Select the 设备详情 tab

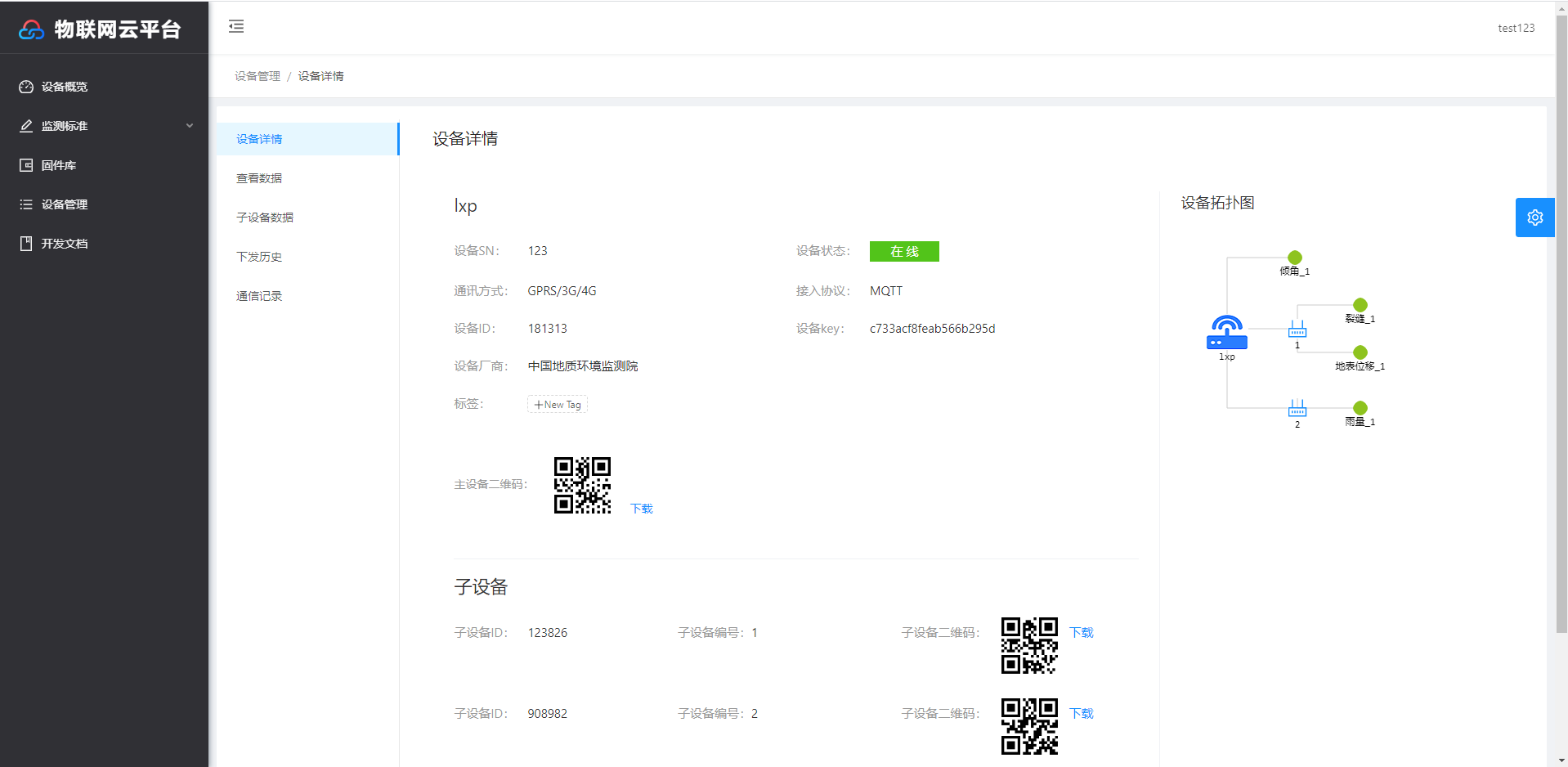click(307, 139)
